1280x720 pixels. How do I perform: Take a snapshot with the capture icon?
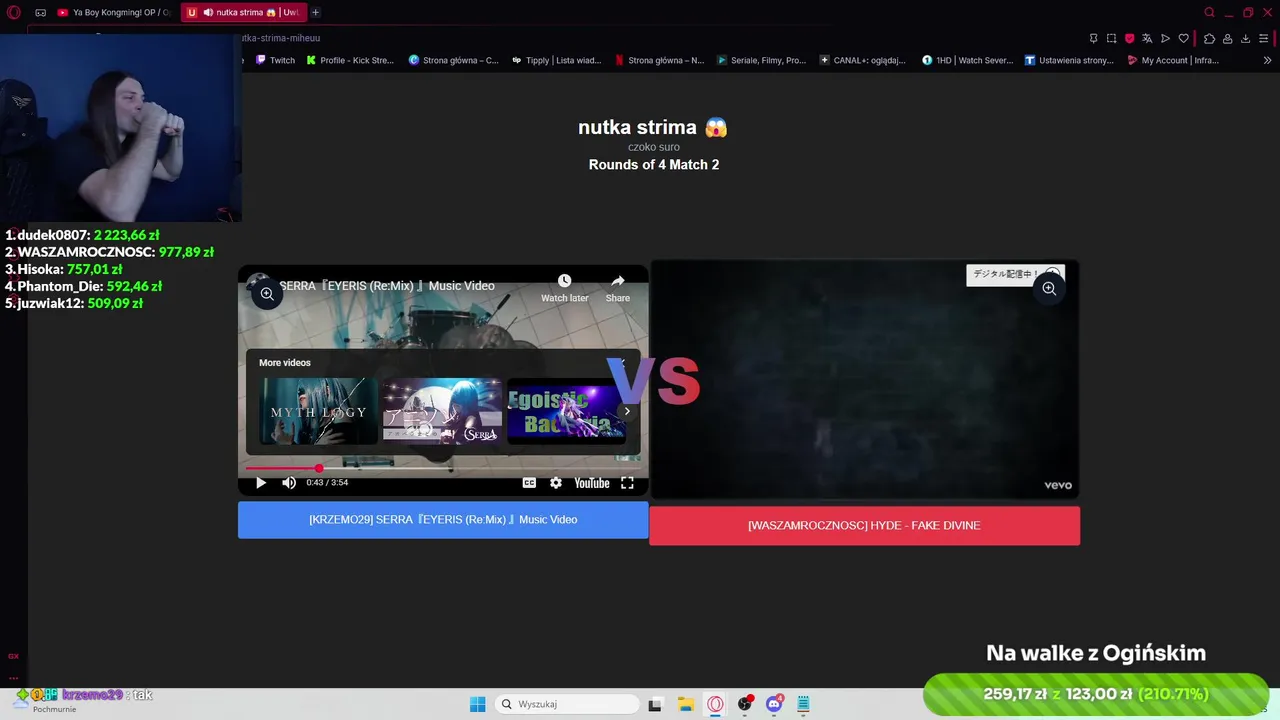click(1111, 38)
